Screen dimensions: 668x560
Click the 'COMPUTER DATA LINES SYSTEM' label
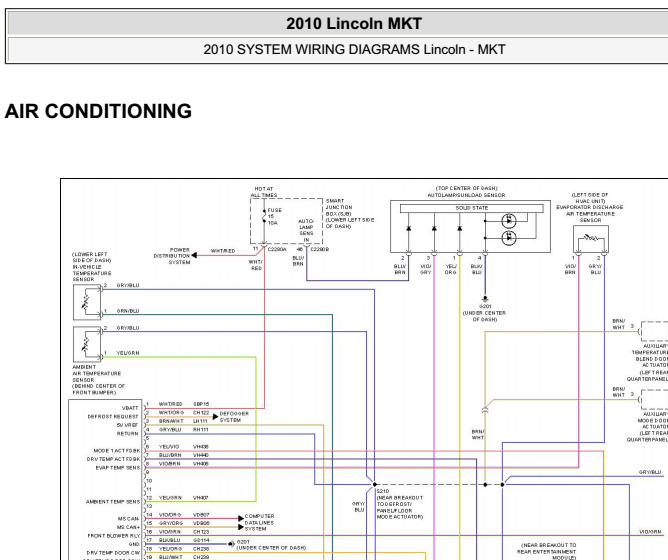pyautogui.click(x=259, y=522)
